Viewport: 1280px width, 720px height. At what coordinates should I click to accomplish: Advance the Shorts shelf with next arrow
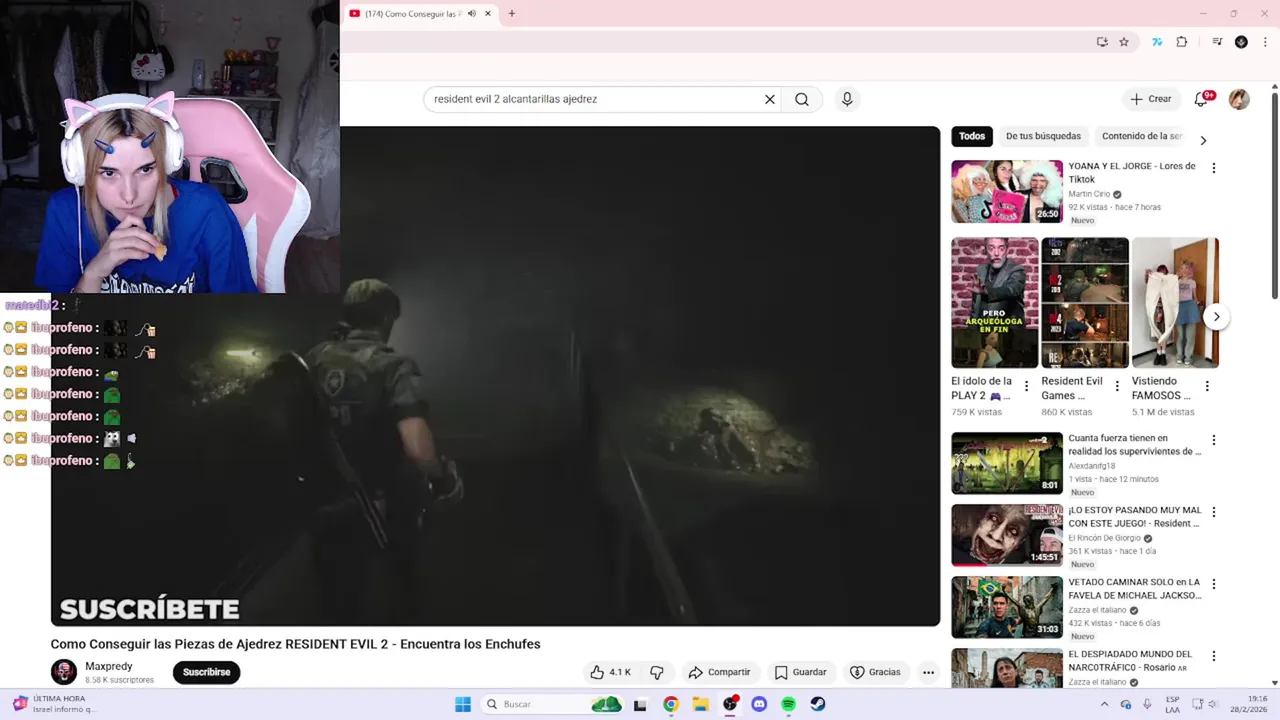point(1216,317)
